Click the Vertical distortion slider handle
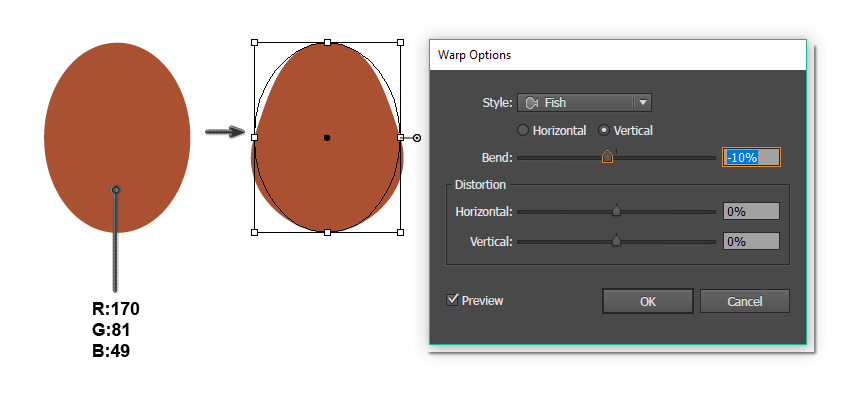The image size is (850, 396). 616,240
